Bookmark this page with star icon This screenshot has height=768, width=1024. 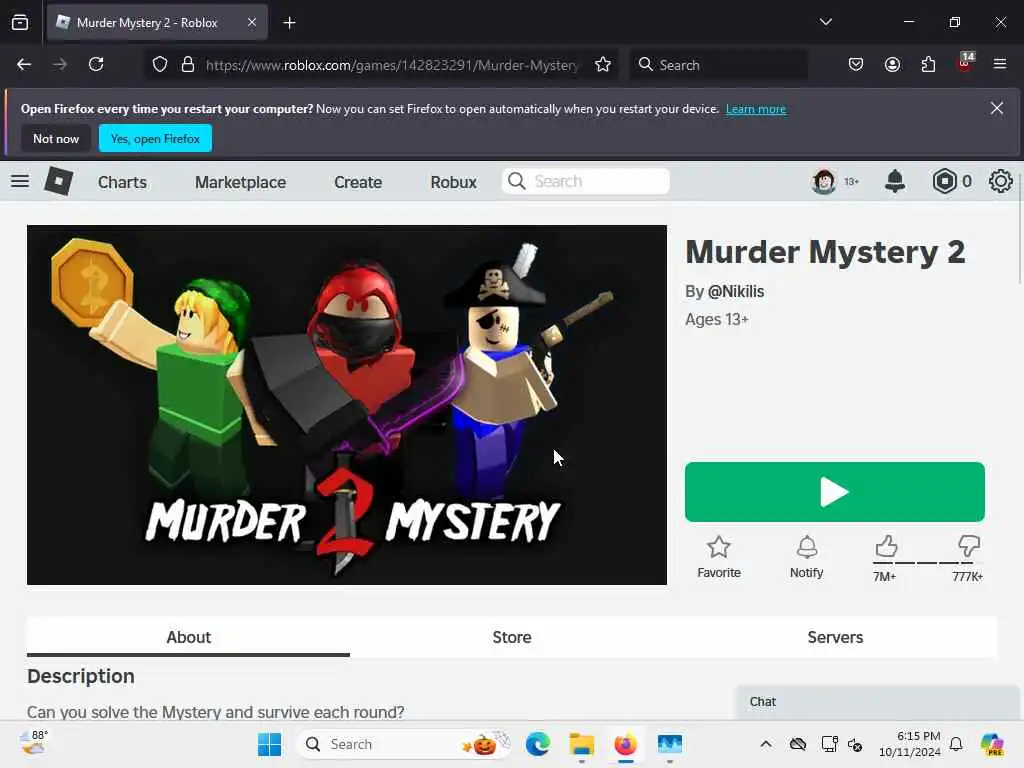603,65
